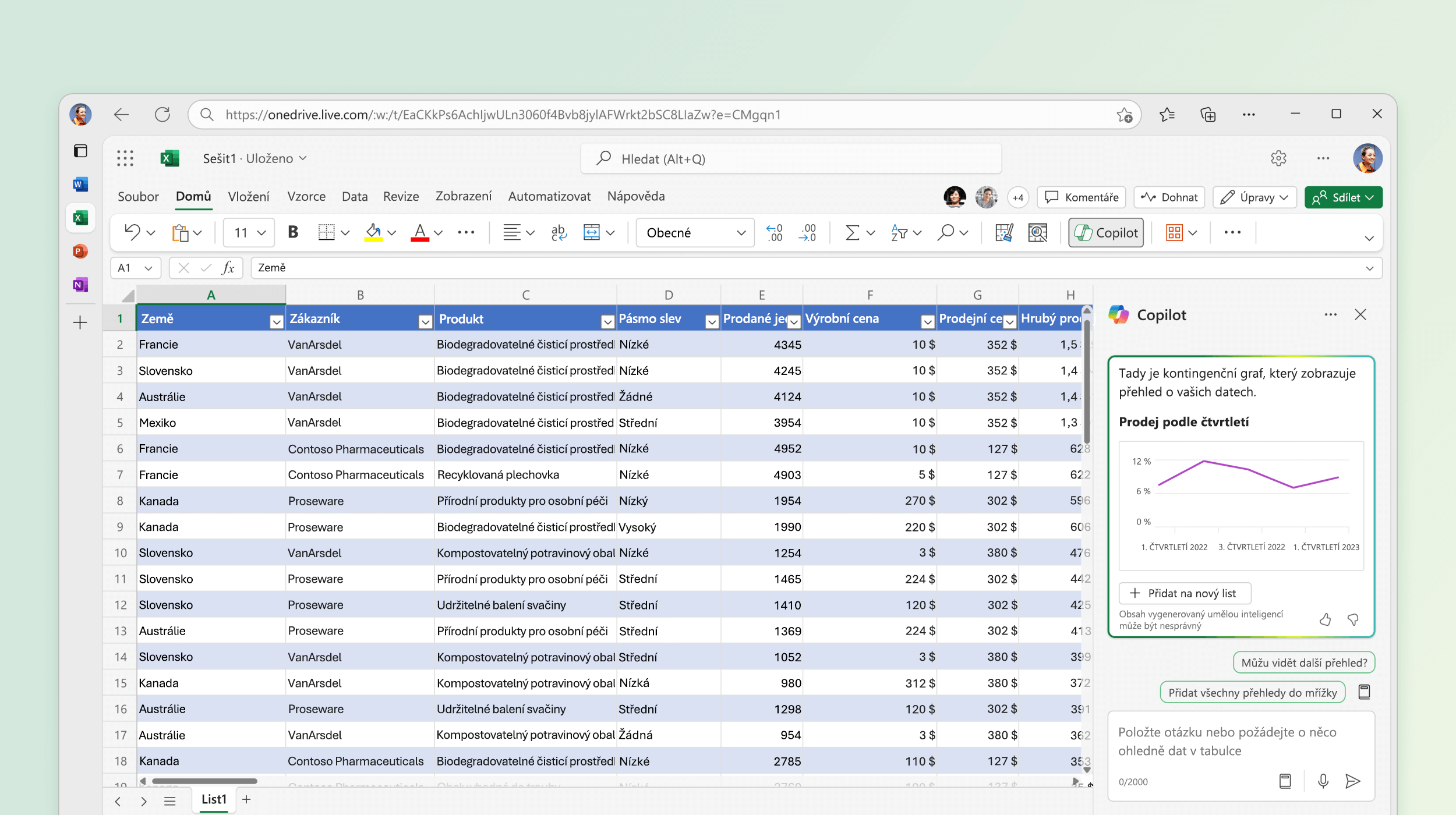Open number format Obecné dropdown

tap(695, 233)
